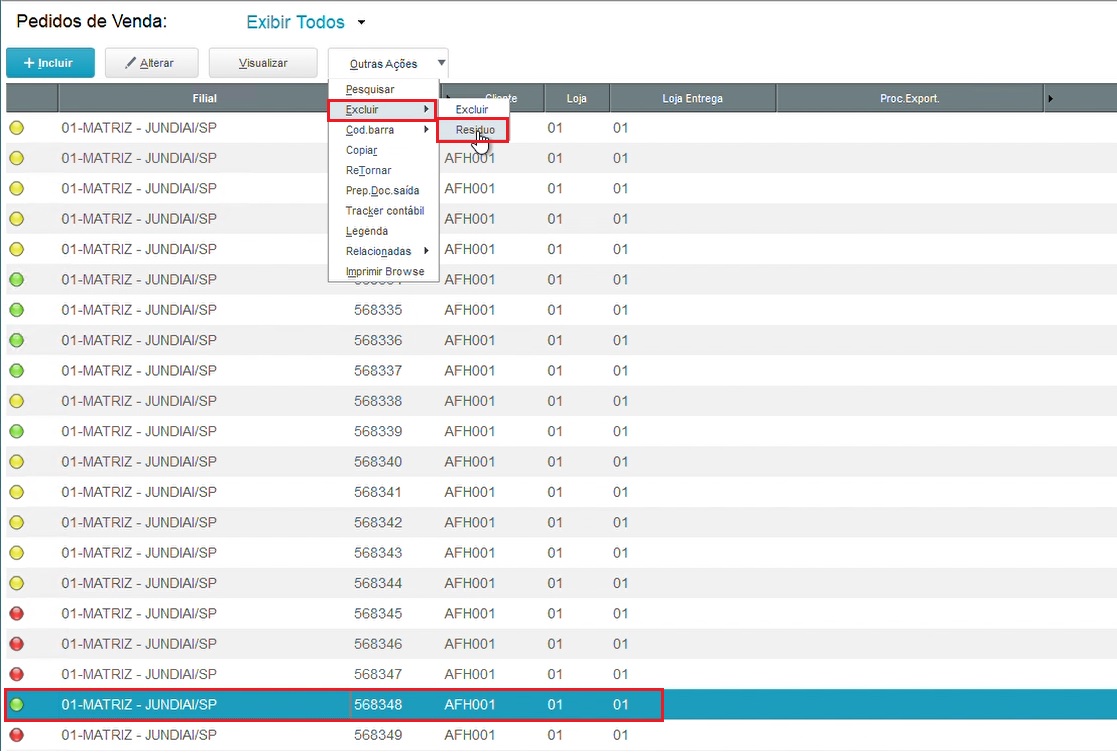Click the green status icon of order 568335

pos(16,310)
